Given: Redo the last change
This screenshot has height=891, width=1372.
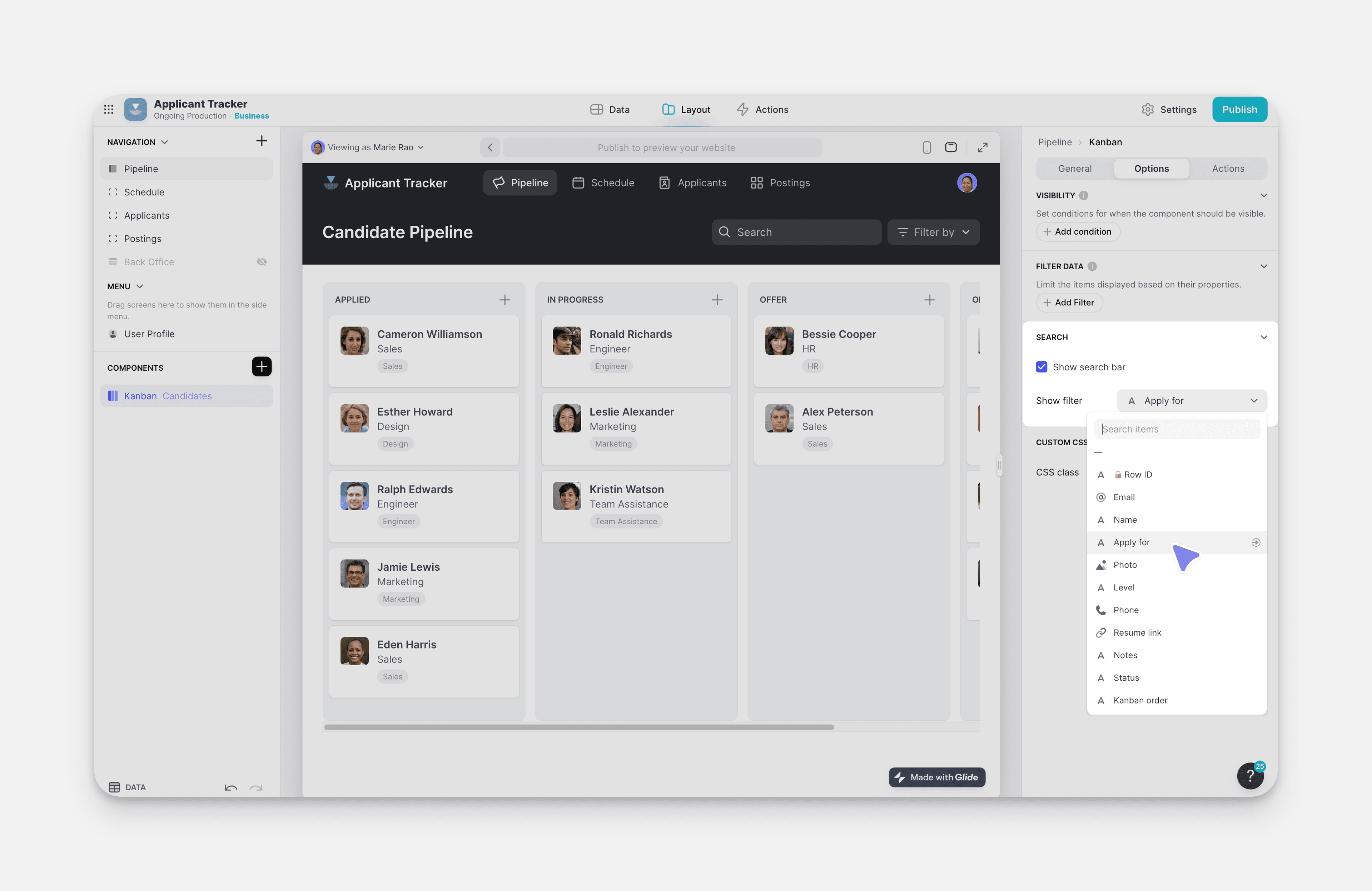Looking at the screenshot, I should 257,787.
